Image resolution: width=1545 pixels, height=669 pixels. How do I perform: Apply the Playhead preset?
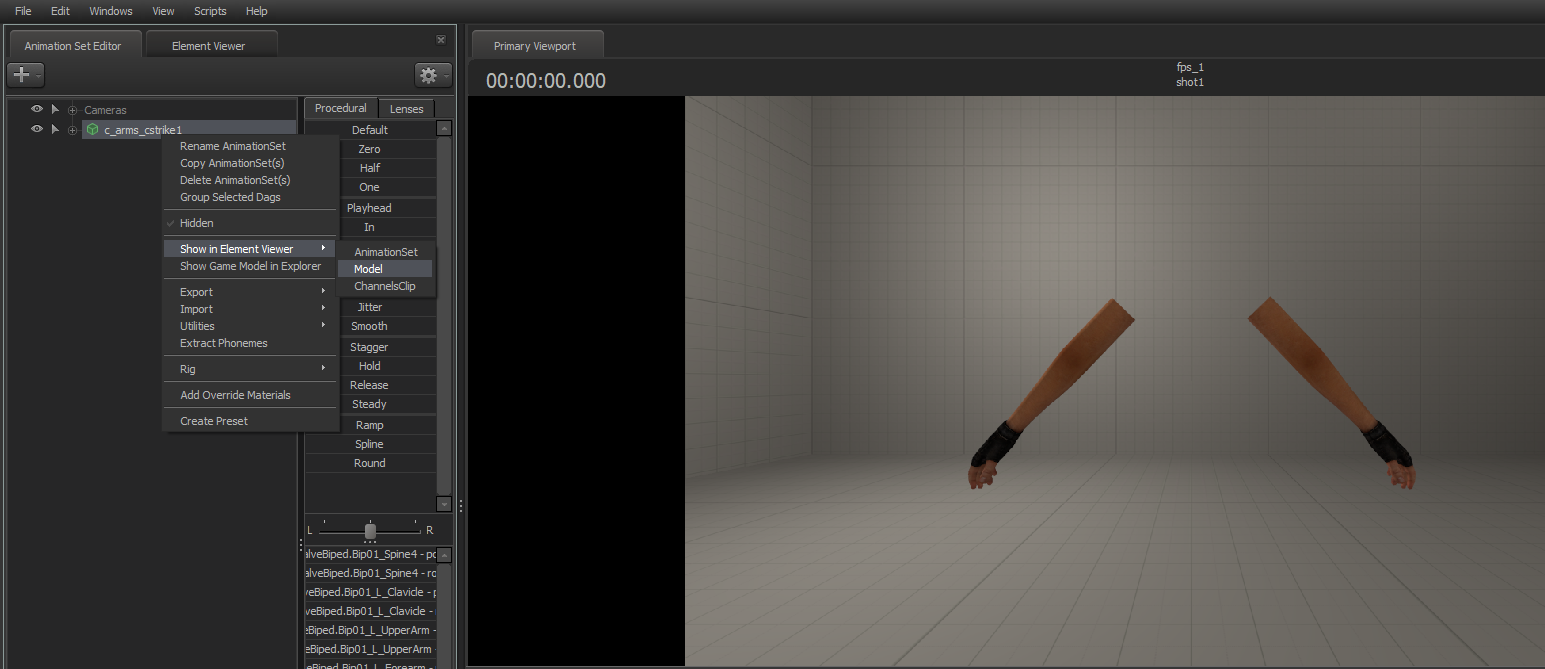(370, 208)
